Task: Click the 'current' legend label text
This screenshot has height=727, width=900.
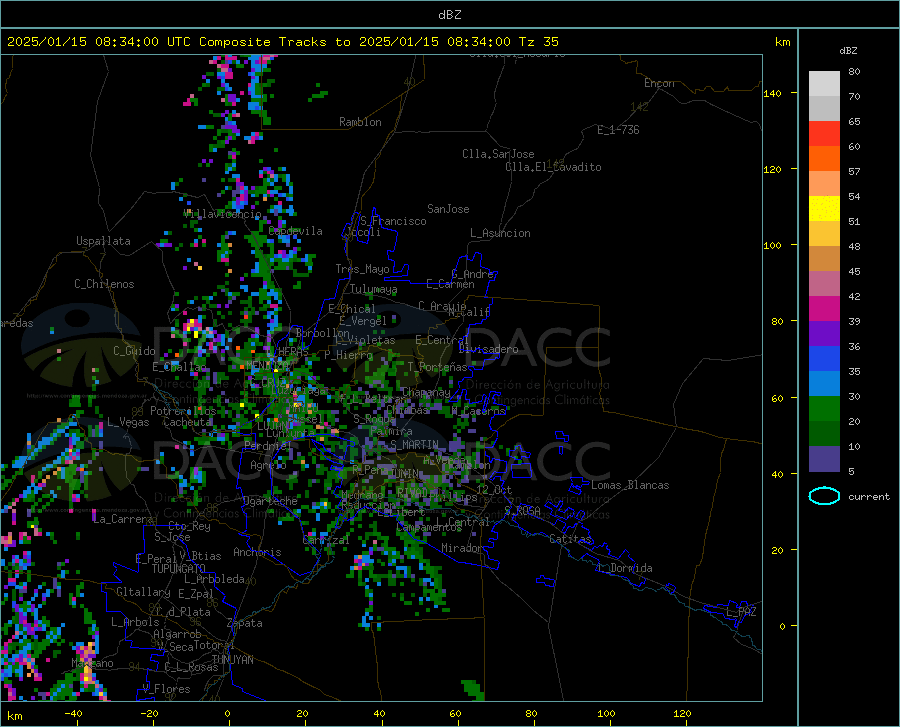Action: coord(868,496)
